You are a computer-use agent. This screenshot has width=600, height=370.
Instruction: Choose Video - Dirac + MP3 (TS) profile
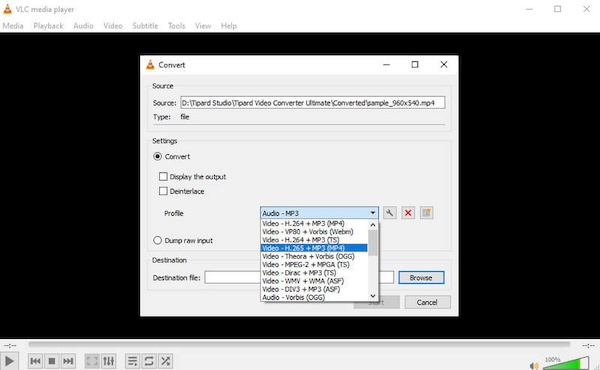tap(314, 273)
